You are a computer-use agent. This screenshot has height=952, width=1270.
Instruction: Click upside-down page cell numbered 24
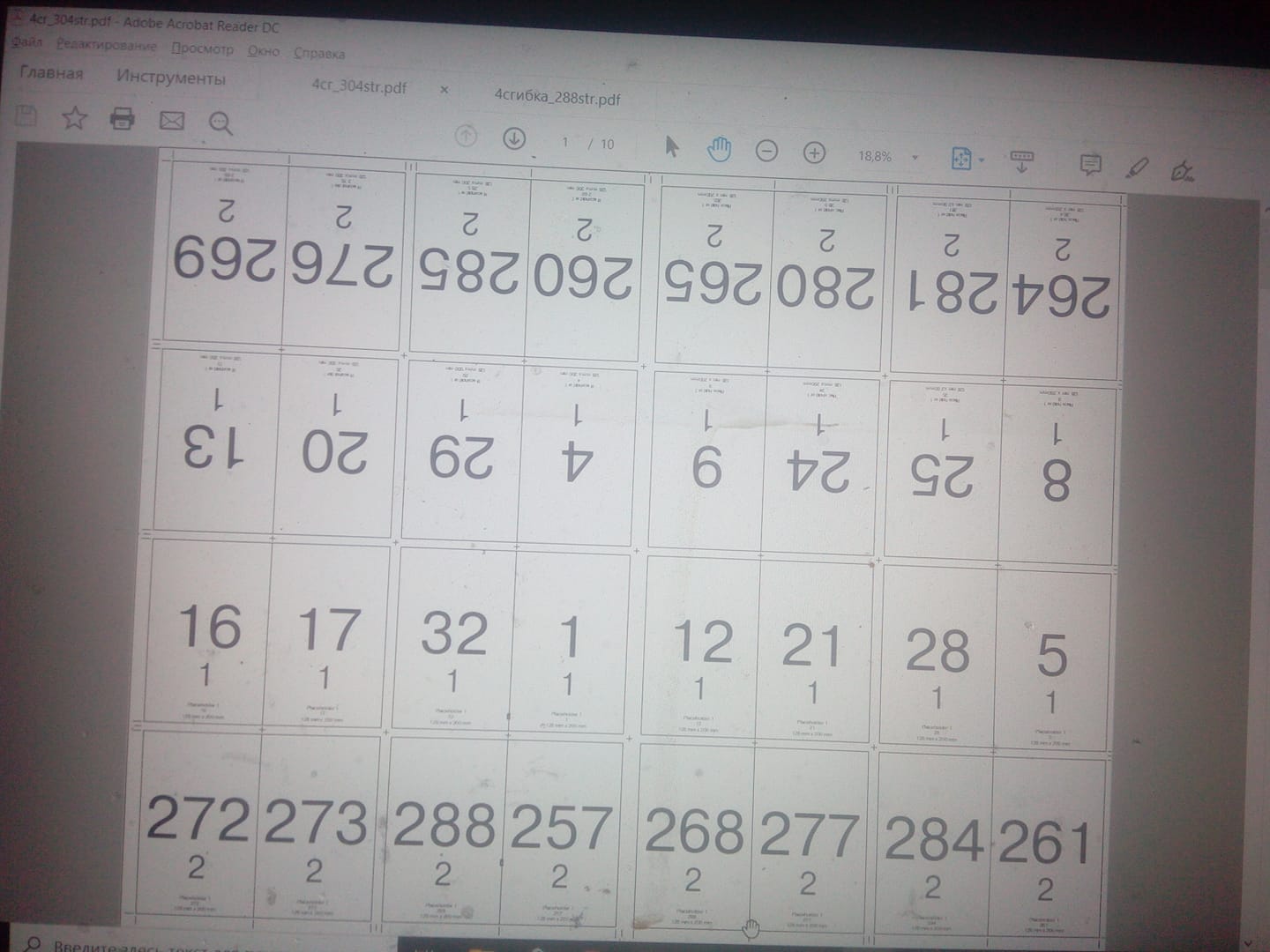(818, 465)
